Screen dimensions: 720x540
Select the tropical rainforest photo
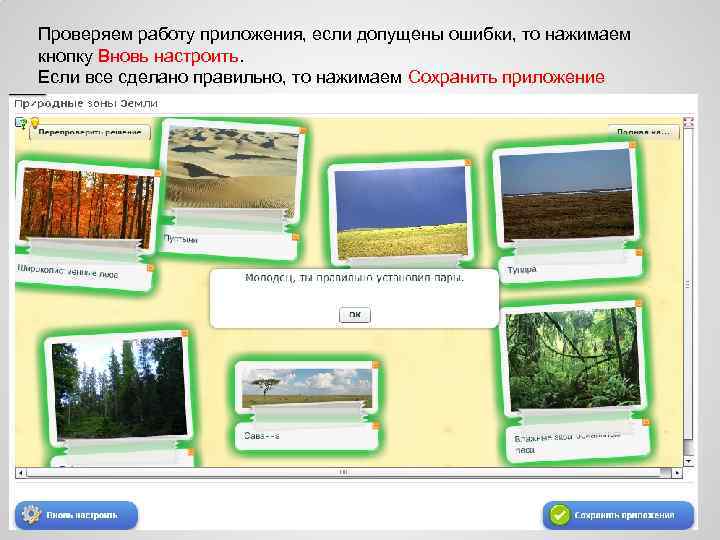coord(573,360)
